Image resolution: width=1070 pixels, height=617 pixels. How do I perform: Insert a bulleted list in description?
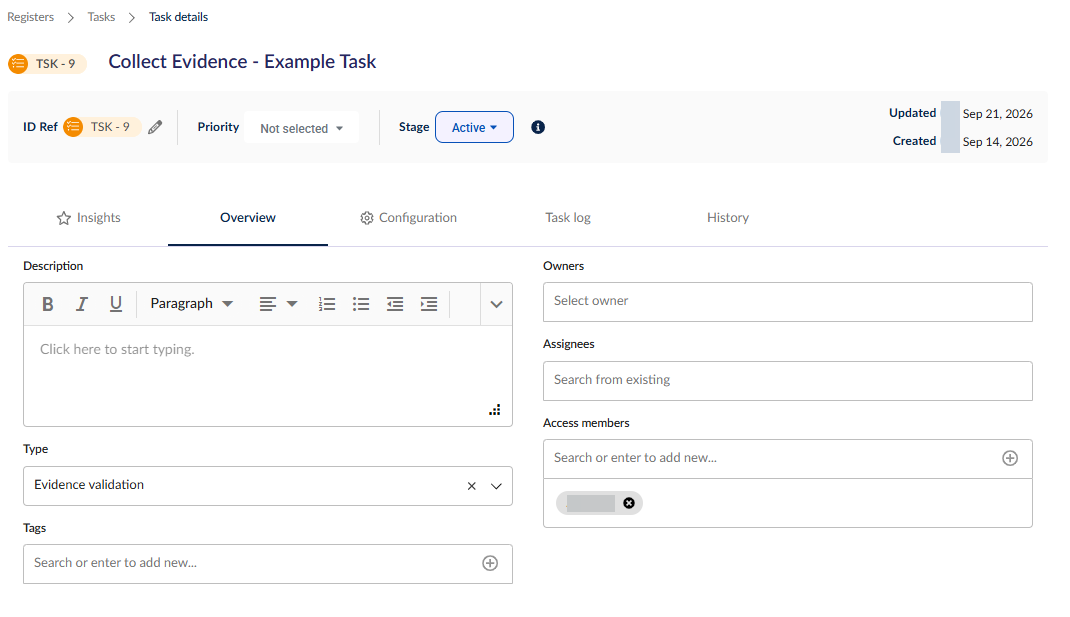pos(361,304)
